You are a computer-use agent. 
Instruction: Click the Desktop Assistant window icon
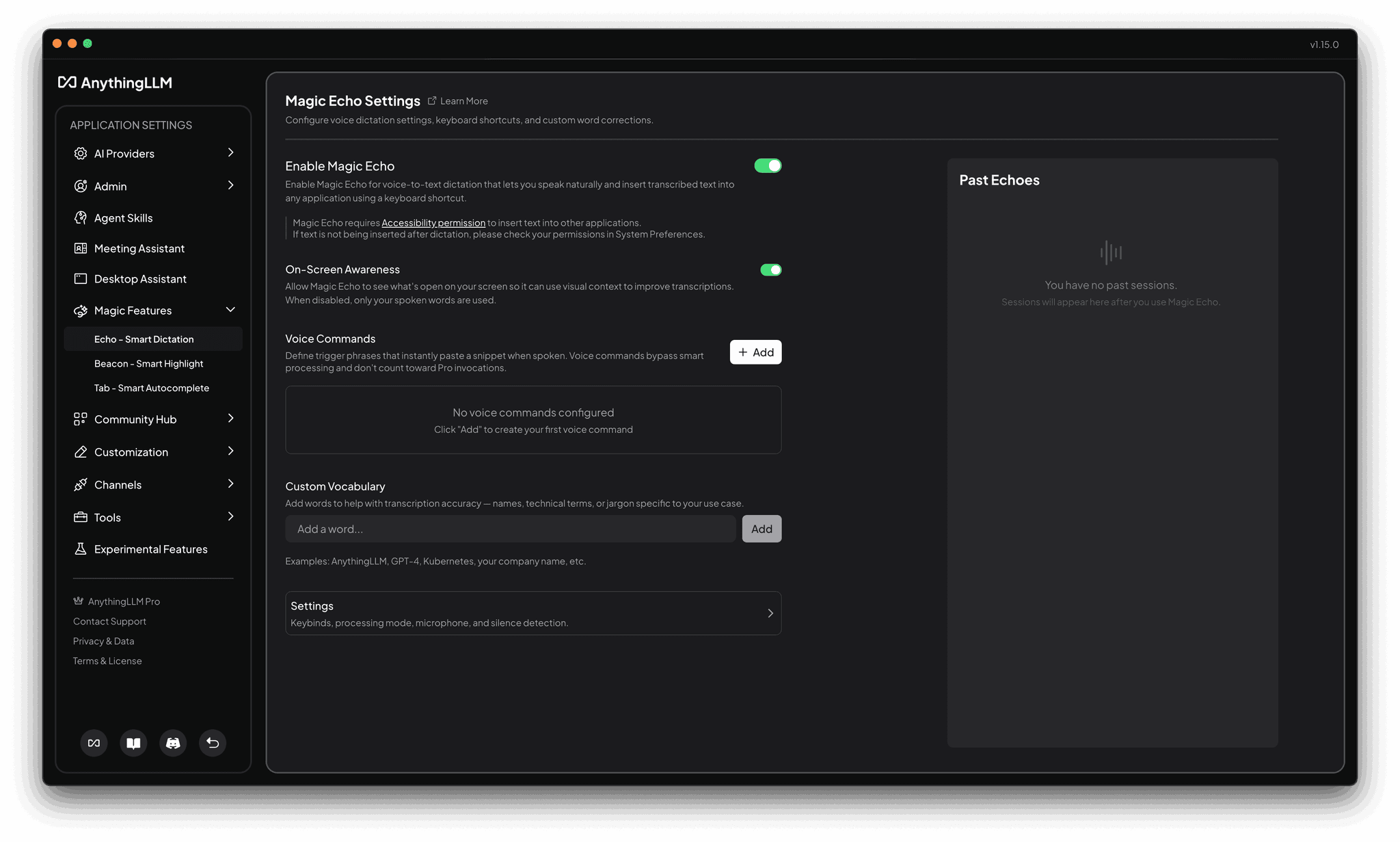80,278
